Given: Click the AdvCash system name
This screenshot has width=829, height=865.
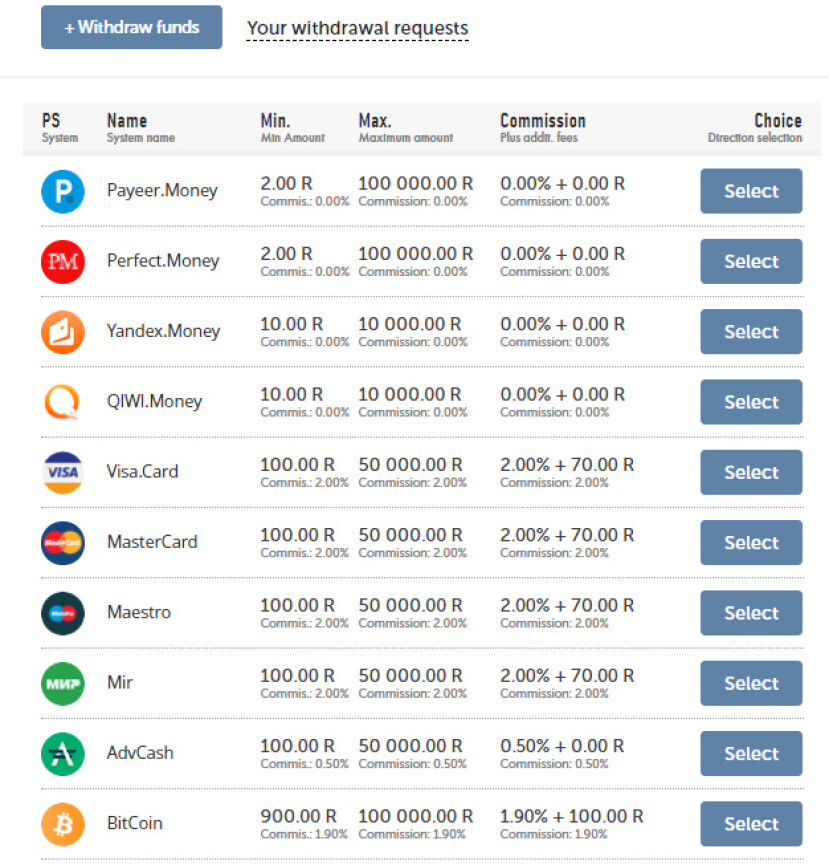Looking at the screenshot, I should (140, 753).
